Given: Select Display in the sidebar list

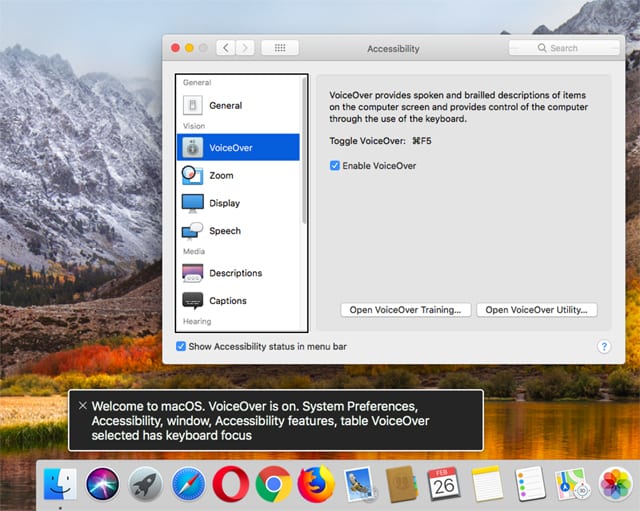Looking at the screenshot, I should (238, 203).
